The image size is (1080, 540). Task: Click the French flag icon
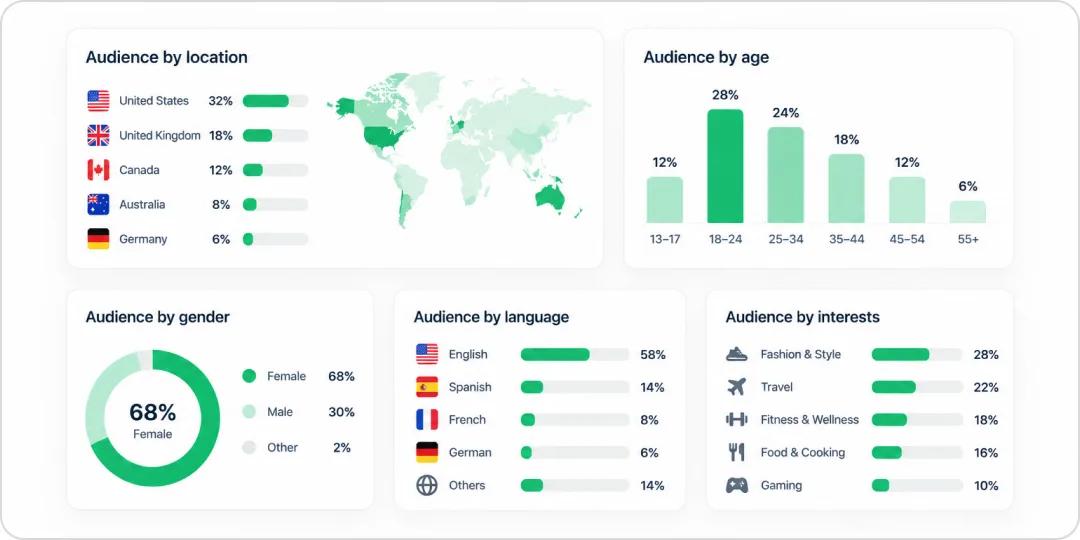427,419
